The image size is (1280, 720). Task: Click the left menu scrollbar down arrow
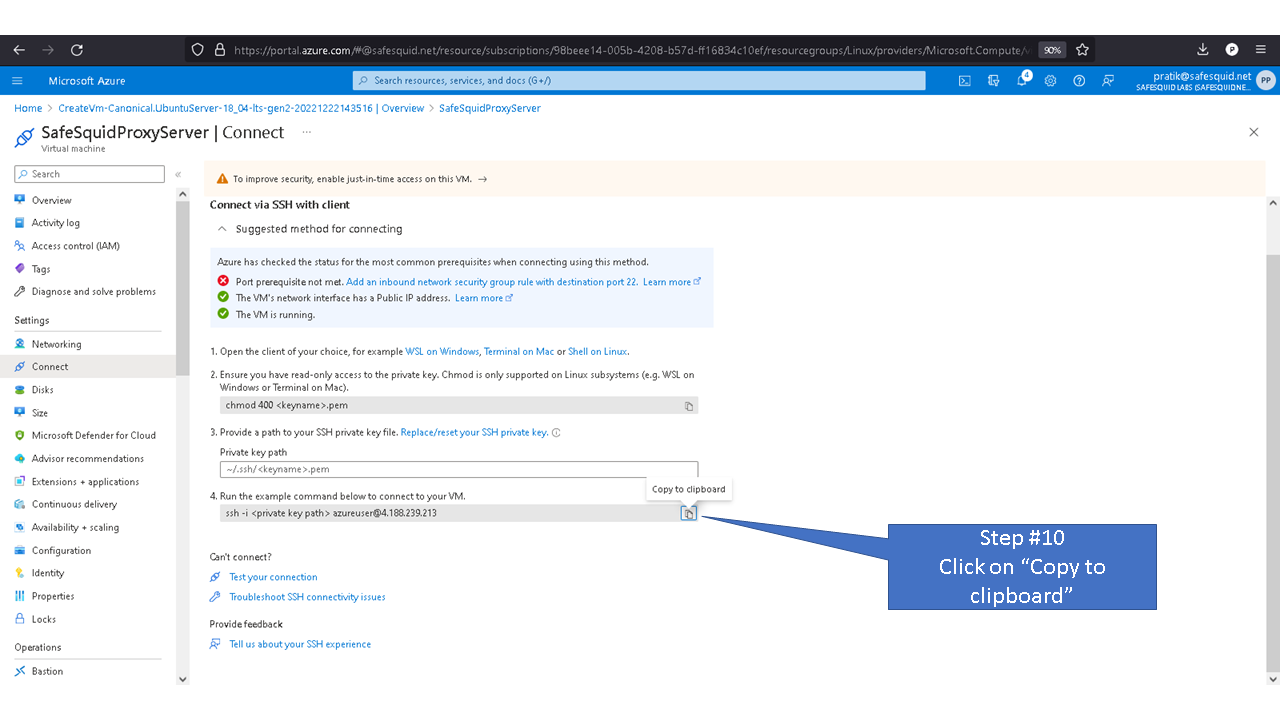[182, 679]
